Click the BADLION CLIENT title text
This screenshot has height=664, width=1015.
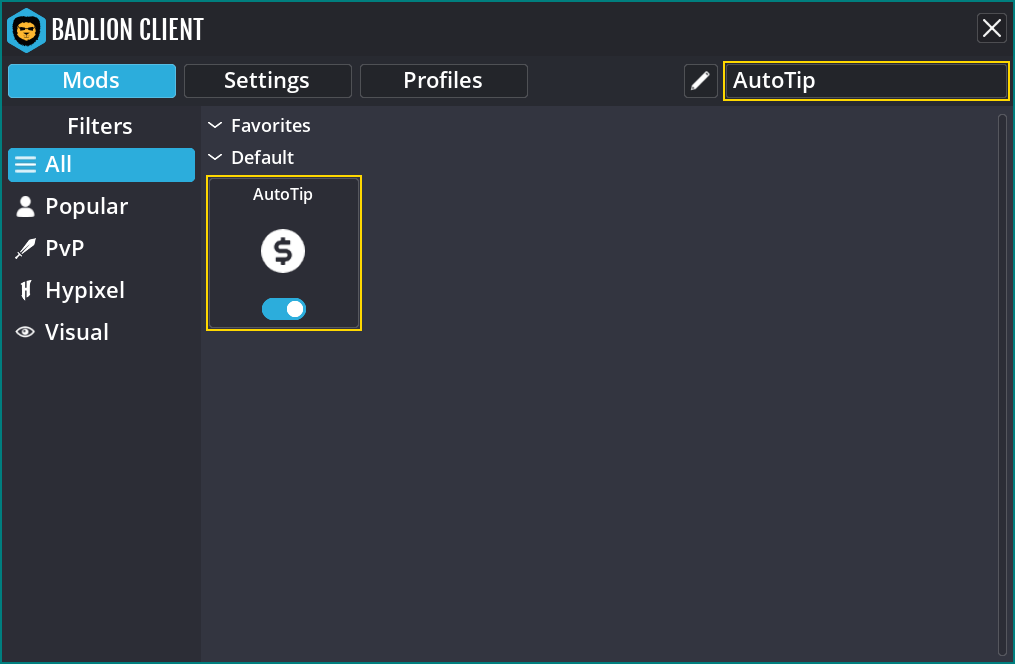[128, 30]
